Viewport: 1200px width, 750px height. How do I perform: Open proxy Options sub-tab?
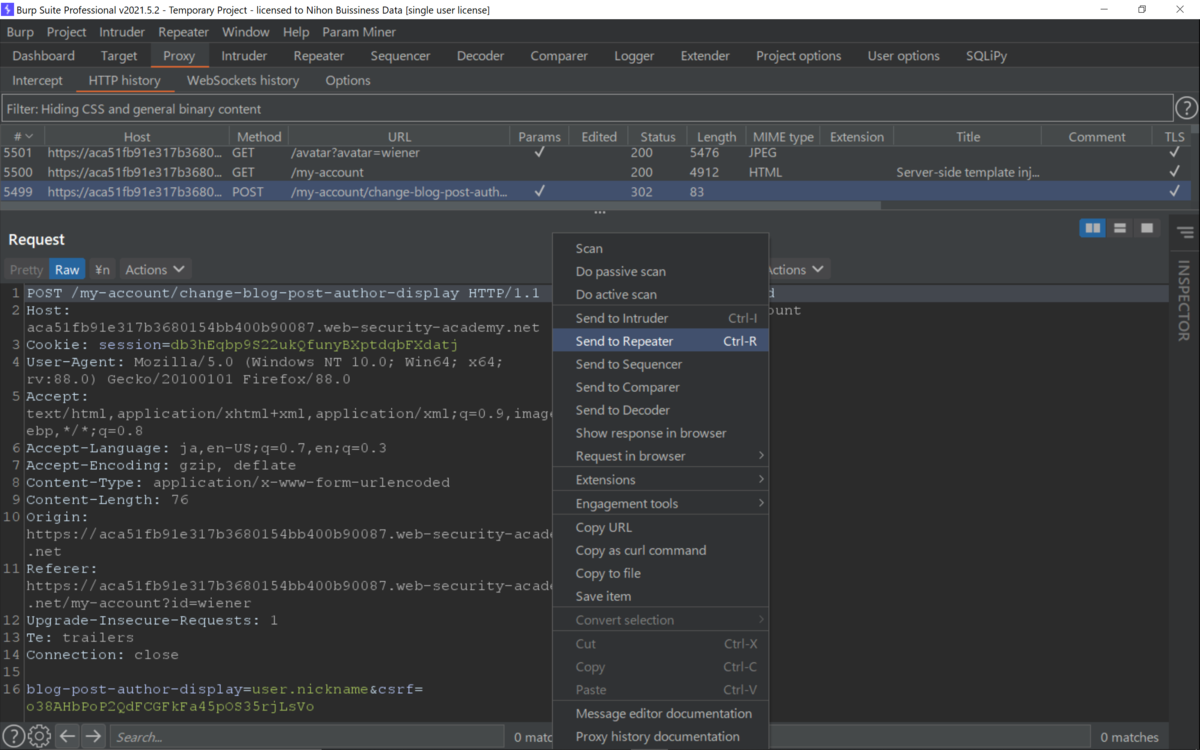348,80
